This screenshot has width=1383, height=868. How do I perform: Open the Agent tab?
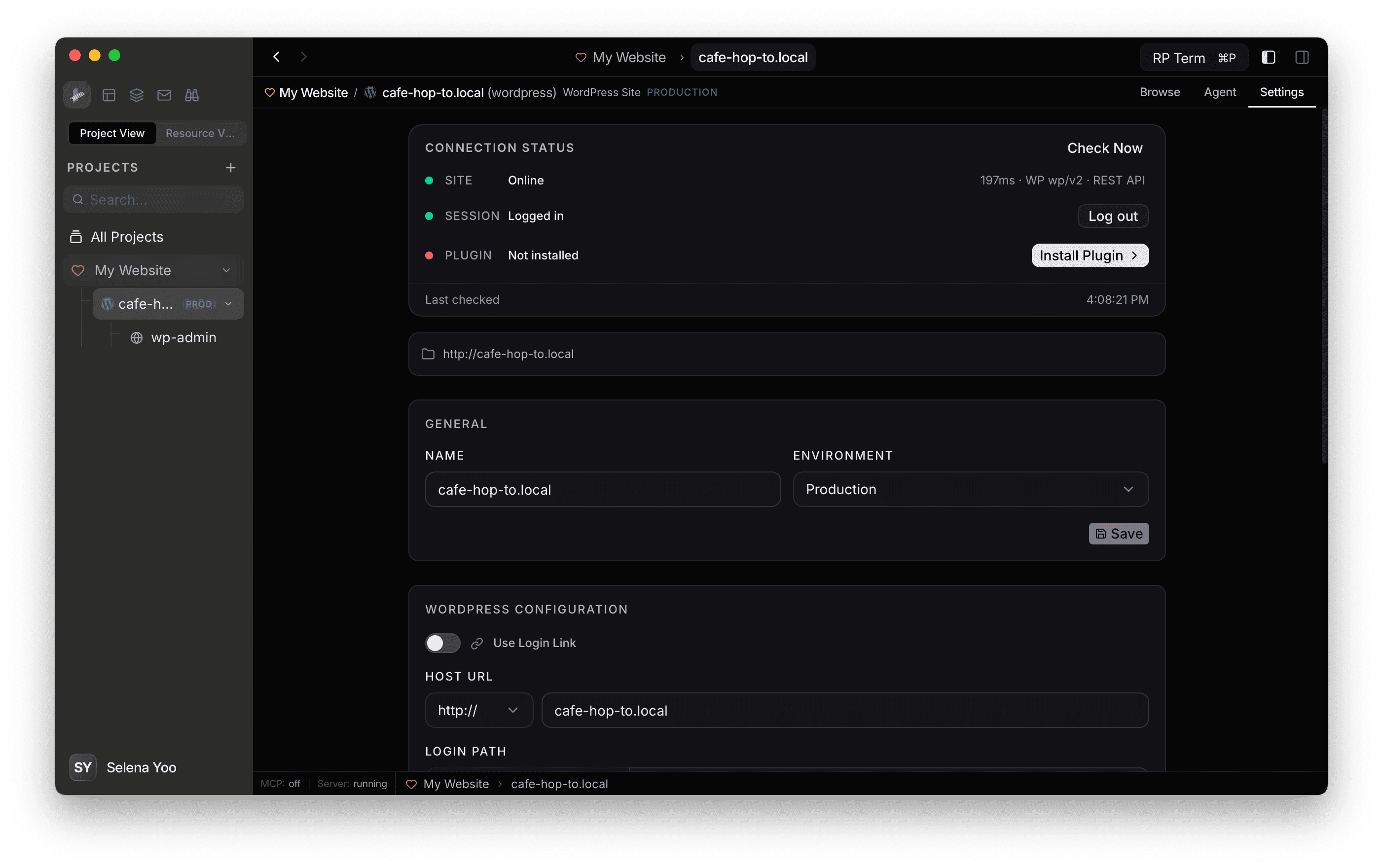coord(1219,92)
